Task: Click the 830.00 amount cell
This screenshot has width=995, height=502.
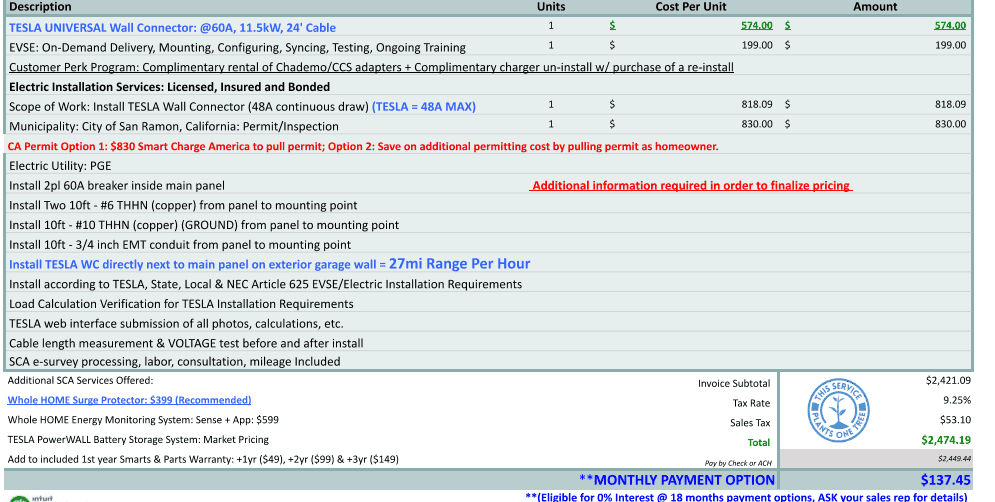Action: tap(951, 124)
